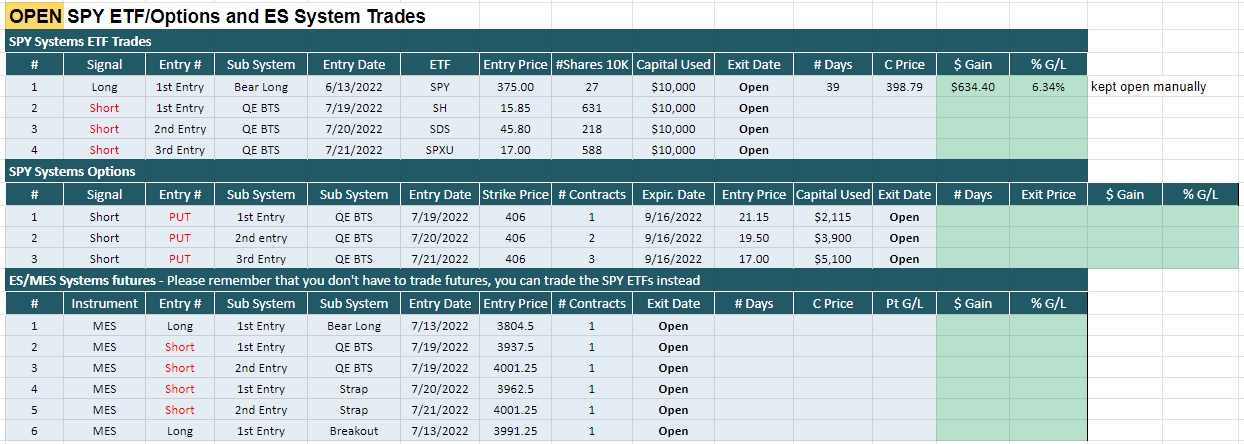
Task: Select the $5,100 capital used cell
Action: (x=833, y=259)
